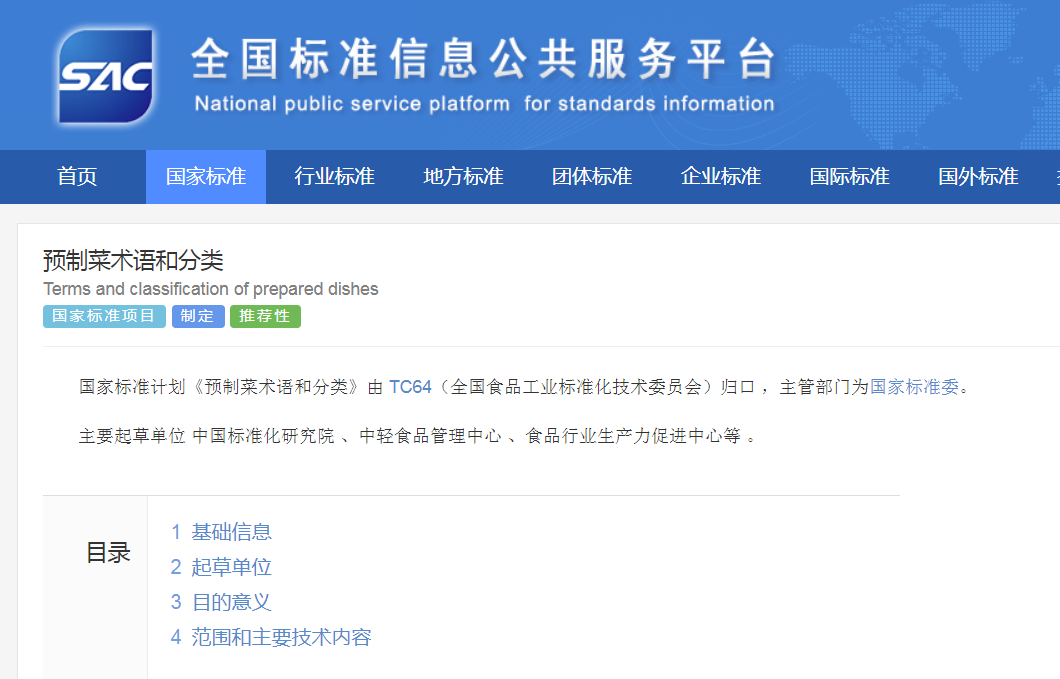Screen dimensions: 1060x679
Task: Open the 国外标准 page
Action: (977, 176)
